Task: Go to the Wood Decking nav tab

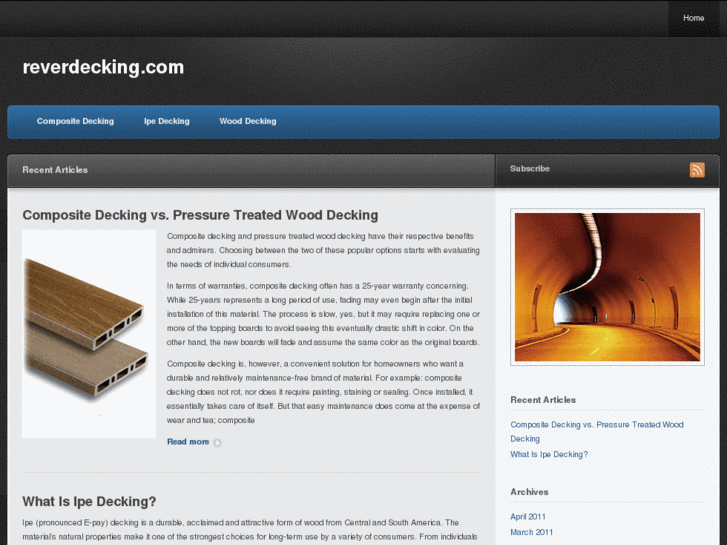Action: pos(248,121)
